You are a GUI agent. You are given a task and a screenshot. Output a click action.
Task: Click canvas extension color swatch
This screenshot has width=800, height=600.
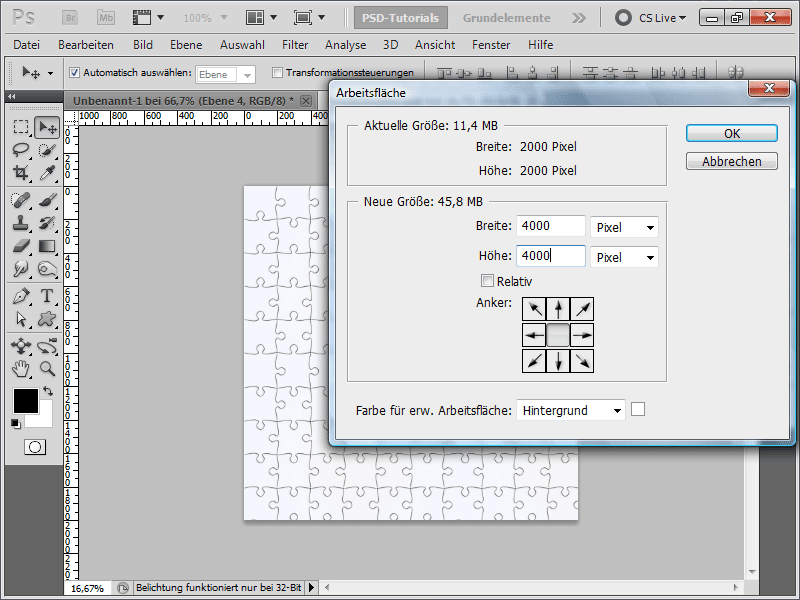tap(638, 409)
